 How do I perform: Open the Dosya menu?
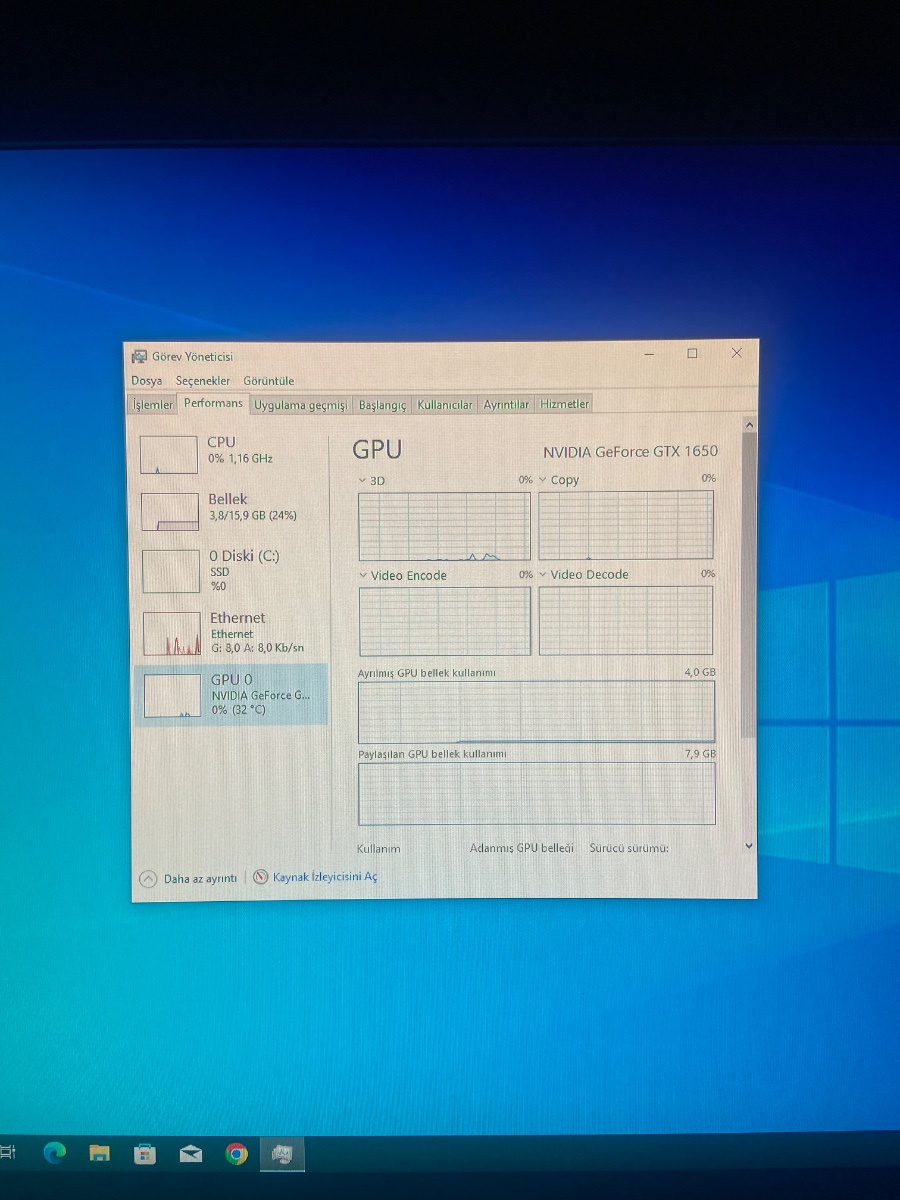(x=146, y=381)
